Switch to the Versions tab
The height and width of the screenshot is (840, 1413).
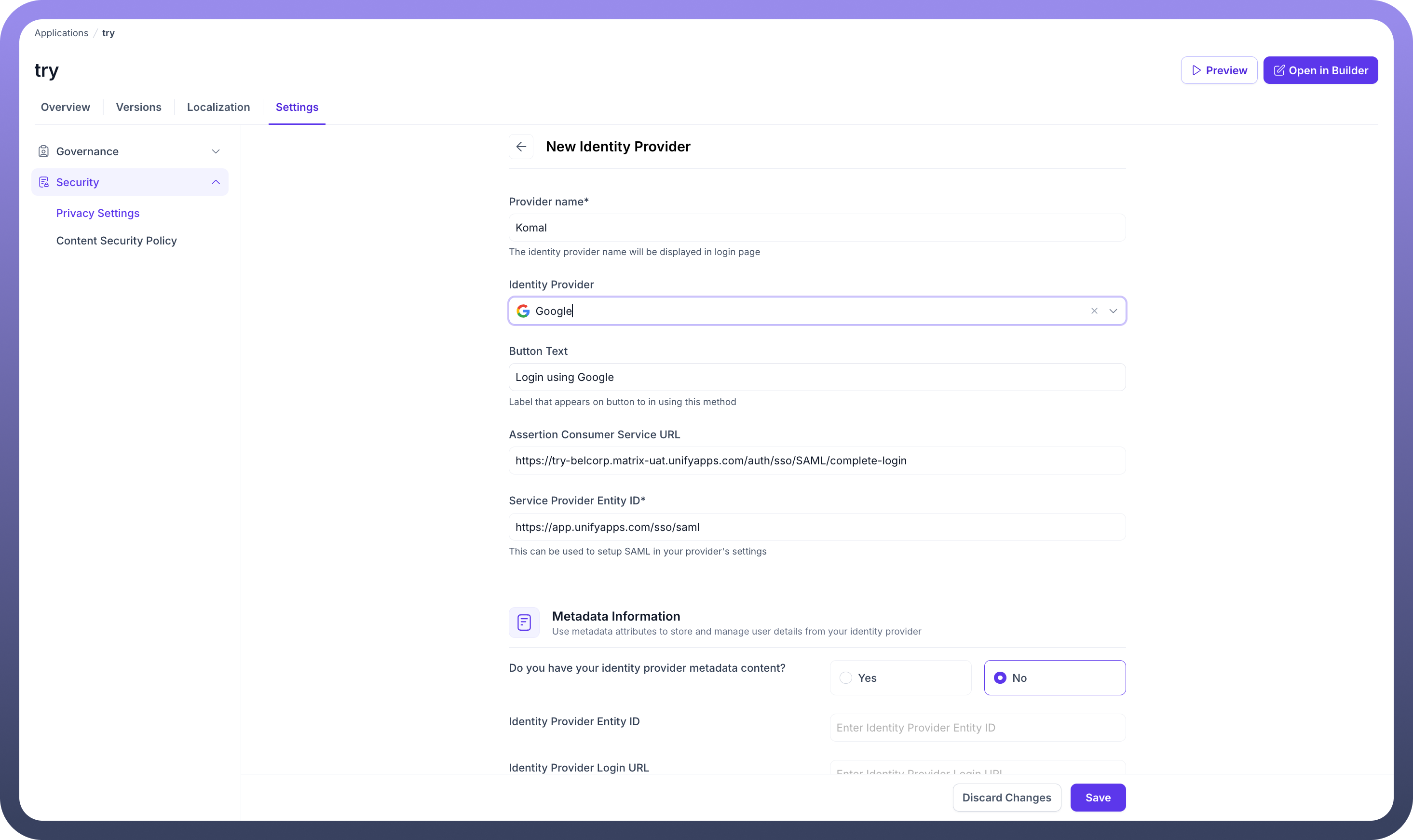click(138, 107)
